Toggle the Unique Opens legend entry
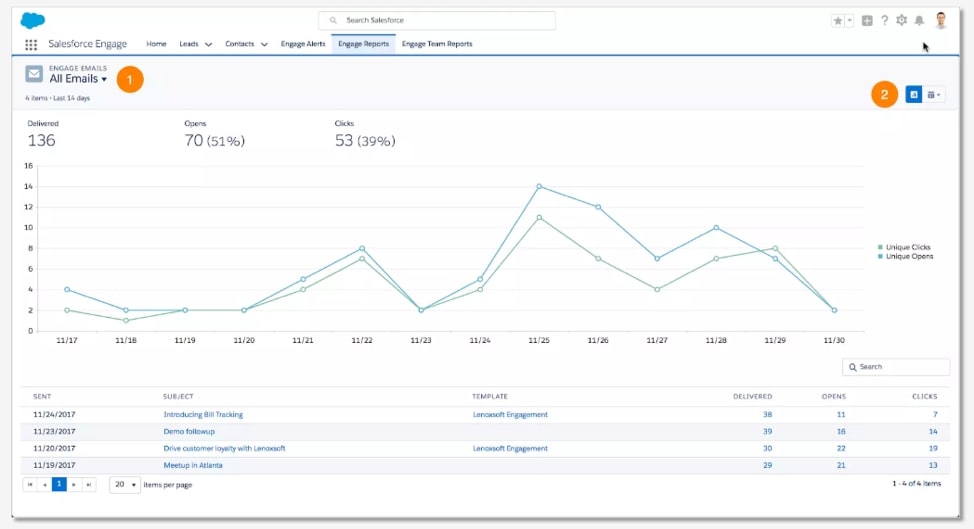 point(906,256)
